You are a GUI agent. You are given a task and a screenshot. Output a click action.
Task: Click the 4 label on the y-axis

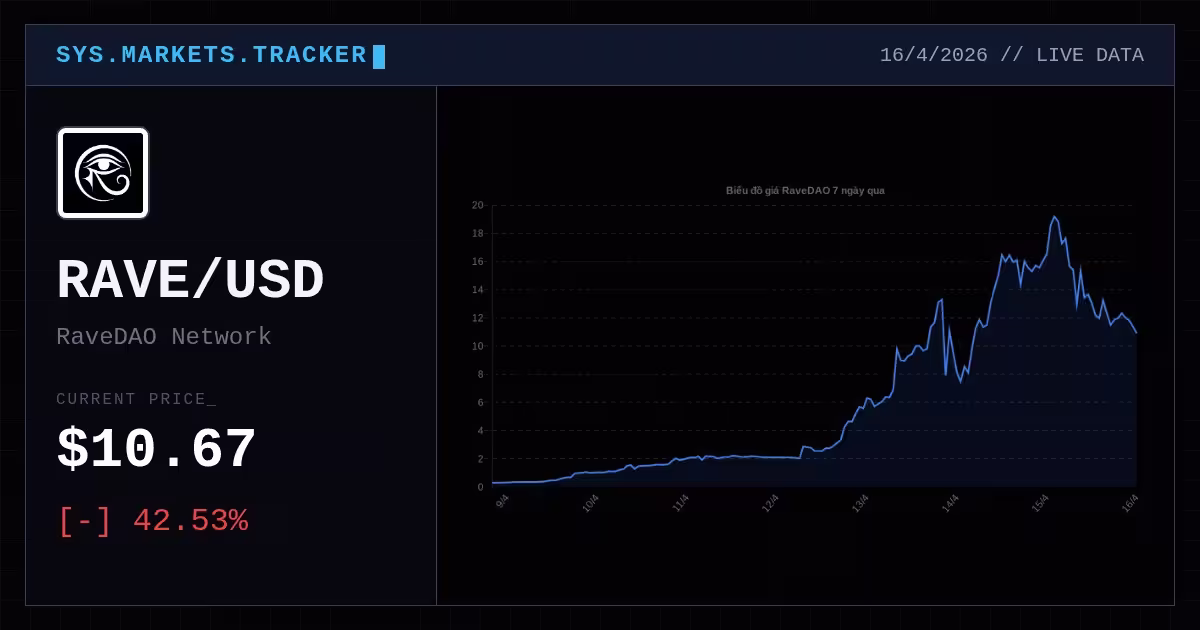point(481,431)
